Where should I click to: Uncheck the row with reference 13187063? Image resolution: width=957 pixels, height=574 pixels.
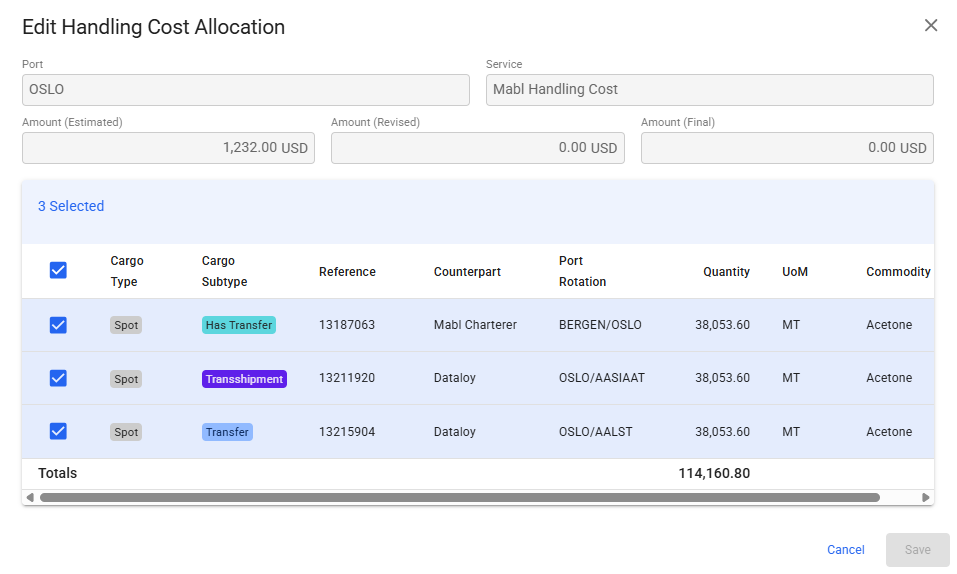click(x=58, y=325)
